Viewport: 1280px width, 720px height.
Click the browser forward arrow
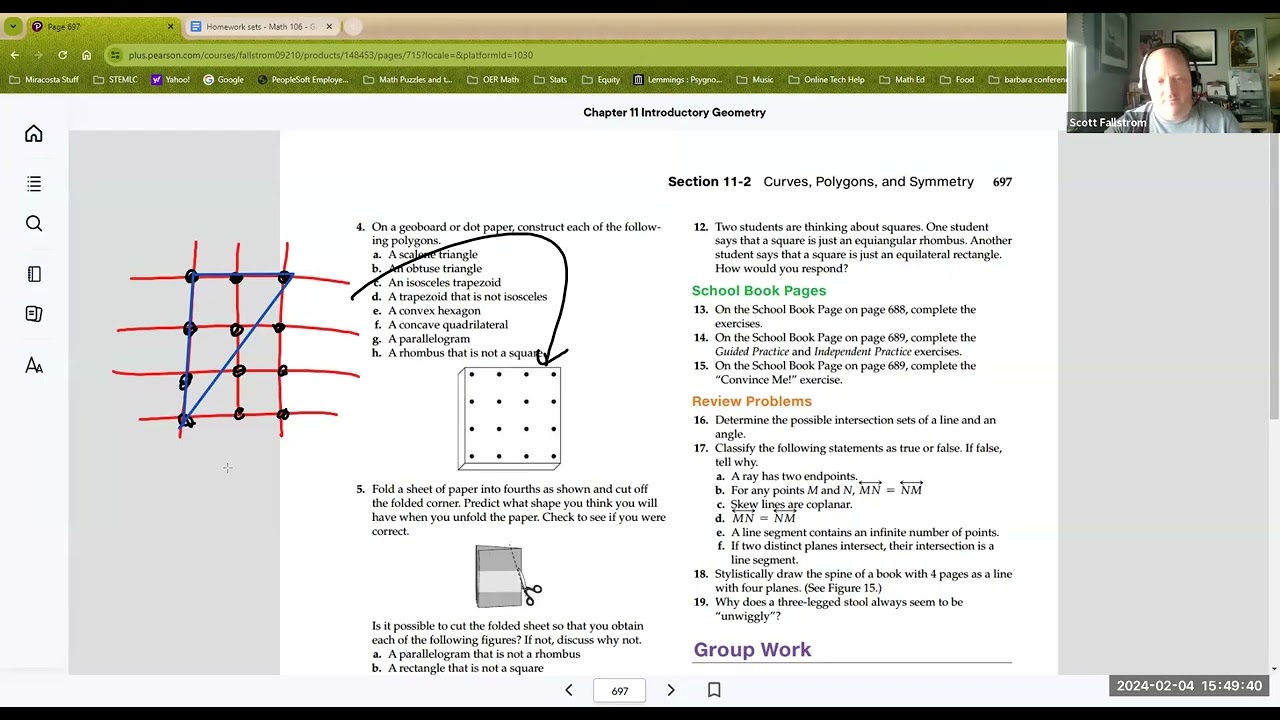click(38, 55)
